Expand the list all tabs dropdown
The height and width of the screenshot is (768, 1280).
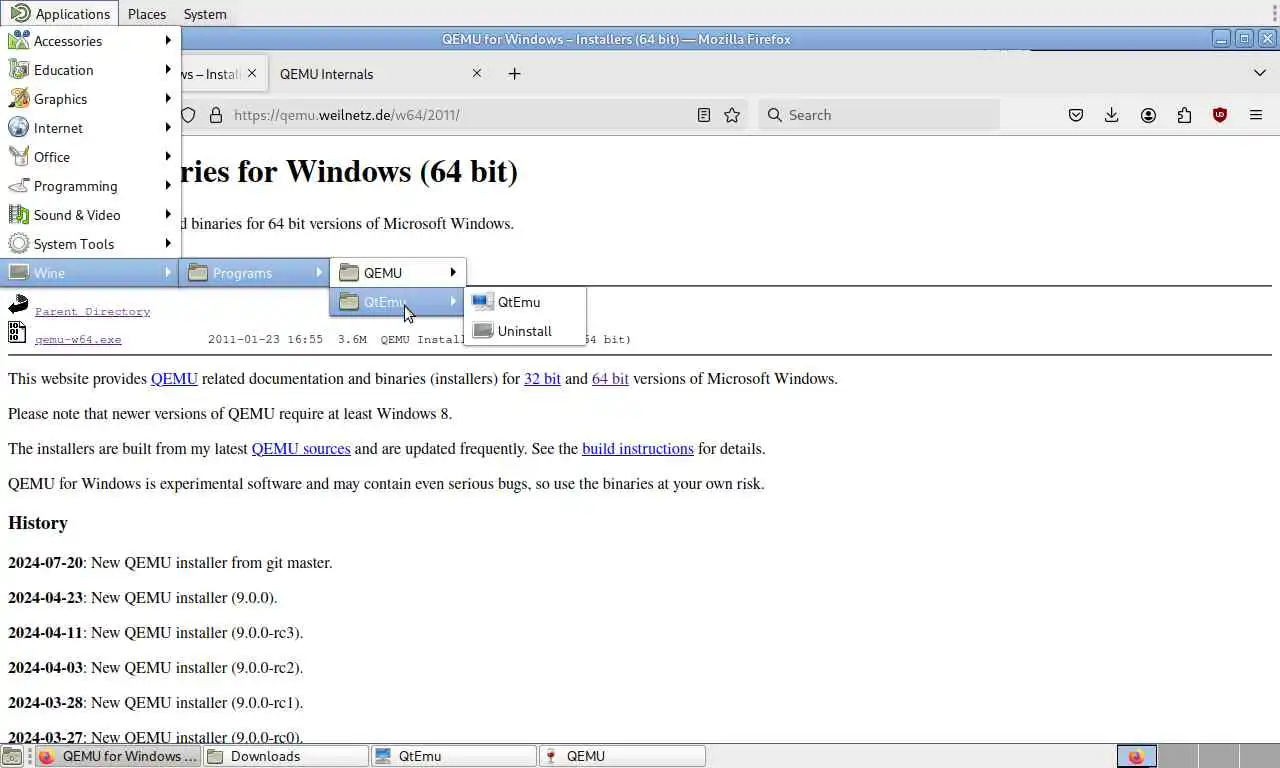(1260, 73)
